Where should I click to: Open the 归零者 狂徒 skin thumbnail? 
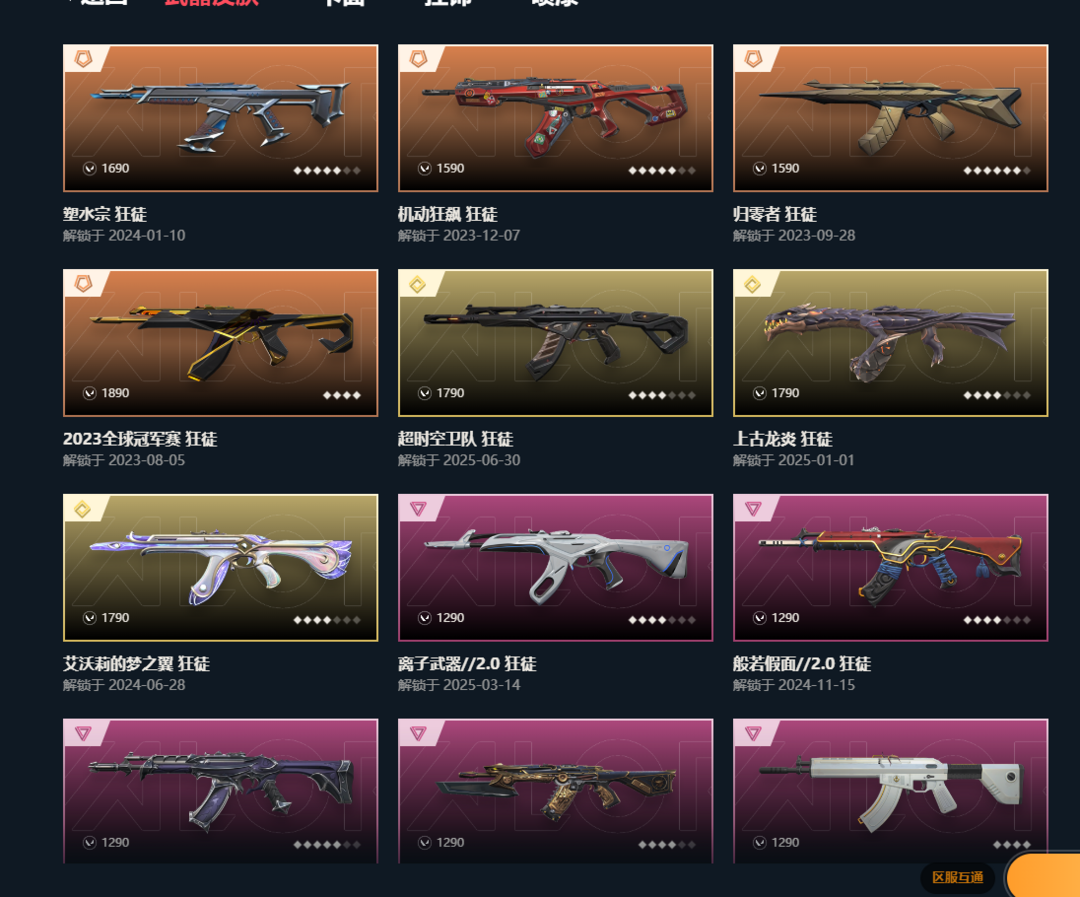891,118
